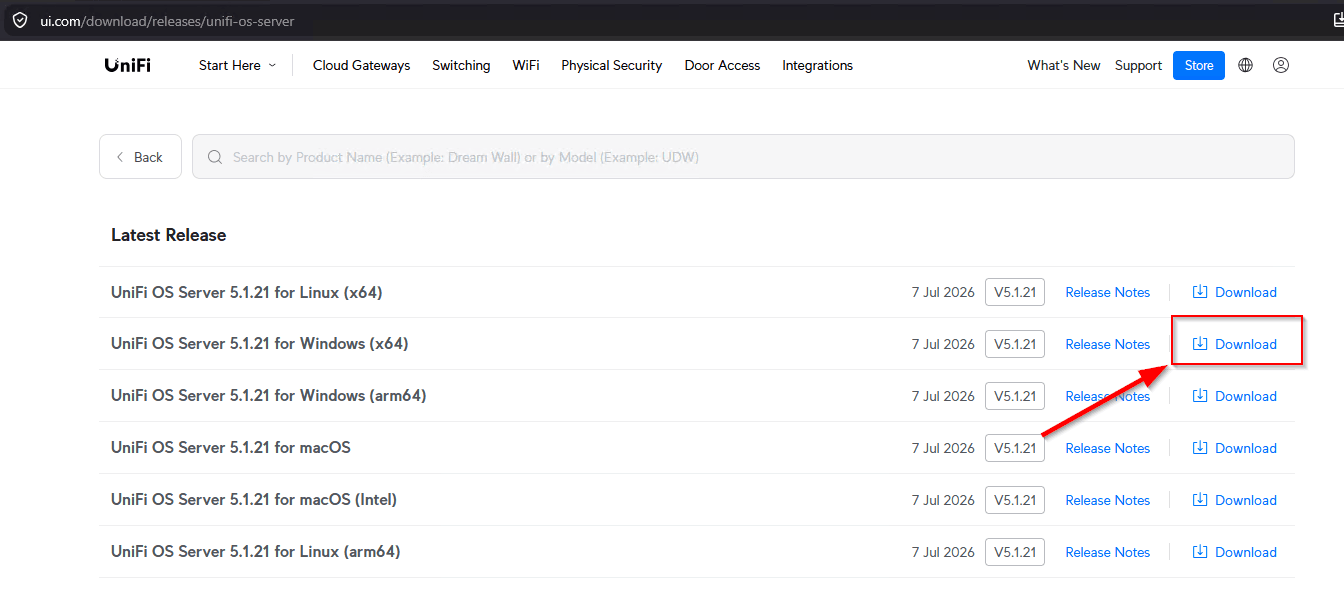
Task: Open the language globe icon
Action: [1245, 65]
